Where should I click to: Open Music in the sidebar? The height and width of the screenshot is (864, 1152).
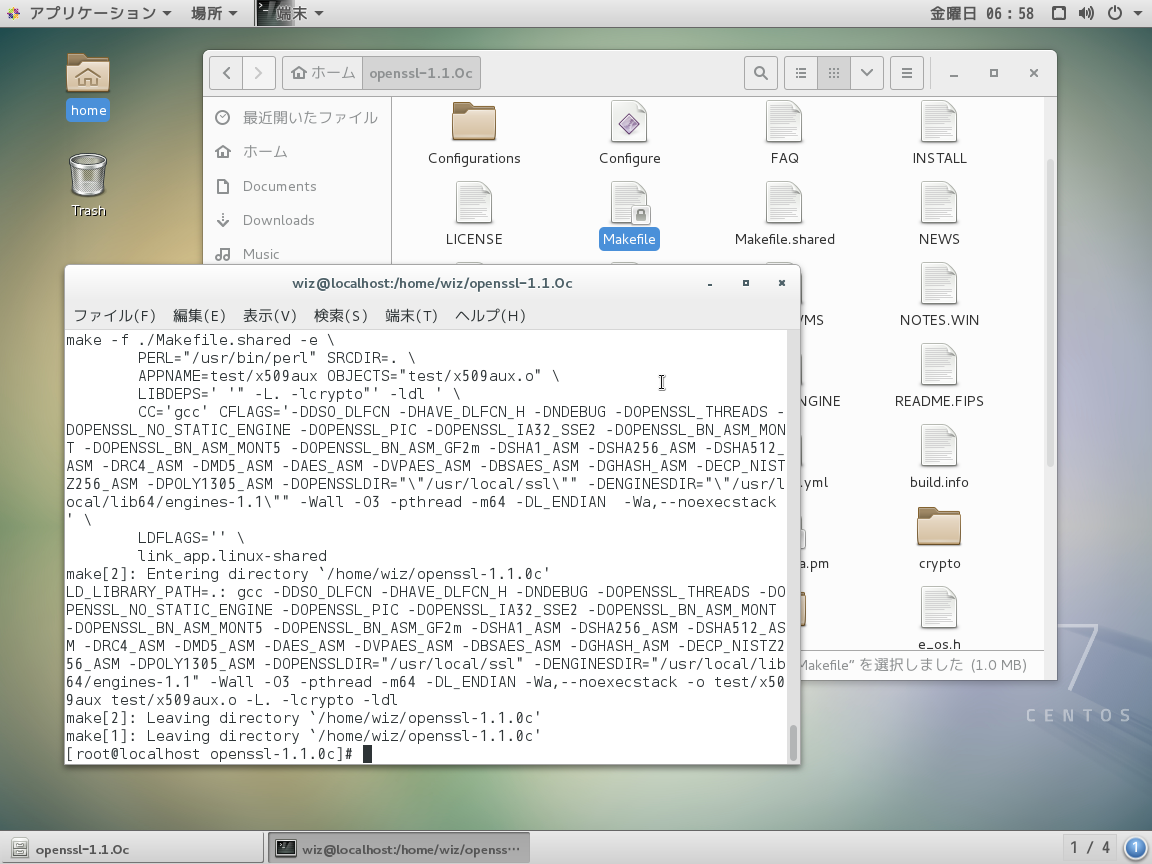[x=297, y=254]
